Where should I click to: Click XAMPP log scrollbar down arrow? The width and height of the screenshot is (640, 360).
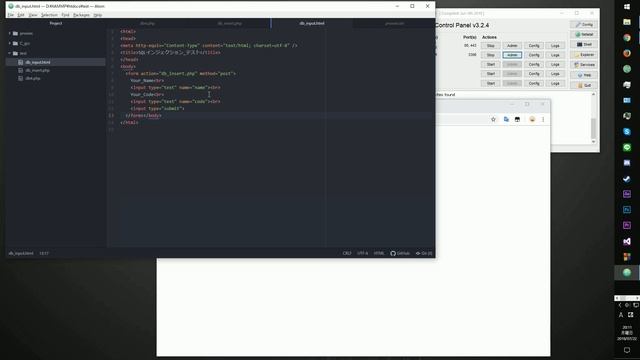(593, 141)
